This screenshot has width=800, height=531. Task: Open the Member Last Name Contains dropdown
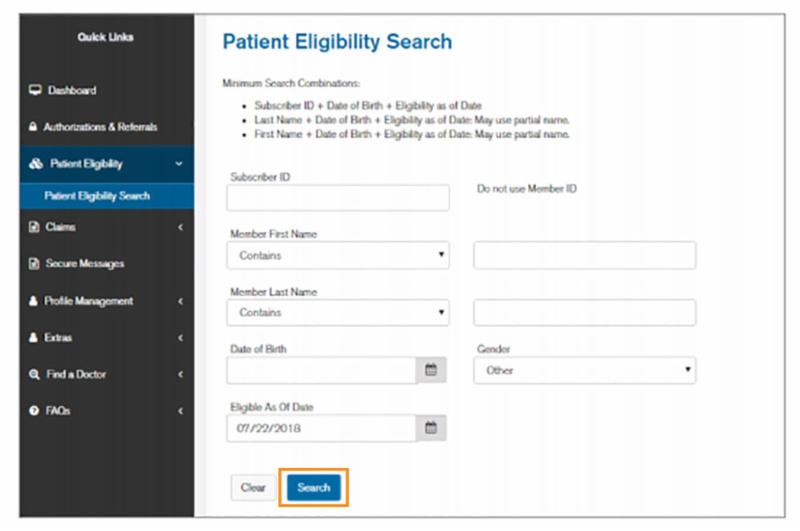tap(337, 313)
